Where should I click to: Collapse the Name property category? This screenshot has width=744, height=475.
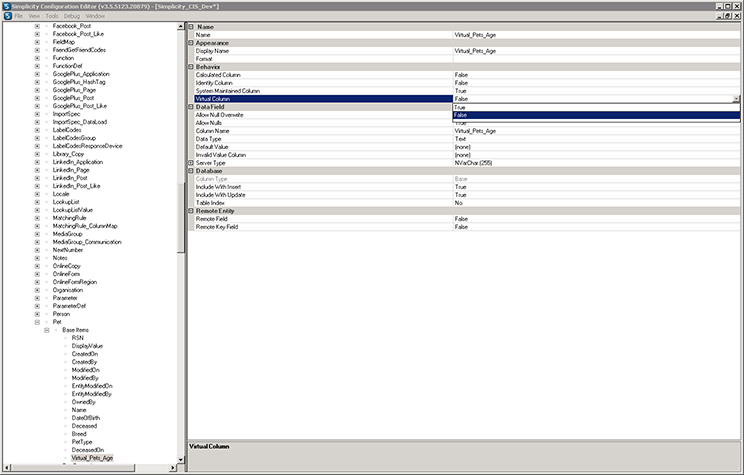(x=191, y=27)
